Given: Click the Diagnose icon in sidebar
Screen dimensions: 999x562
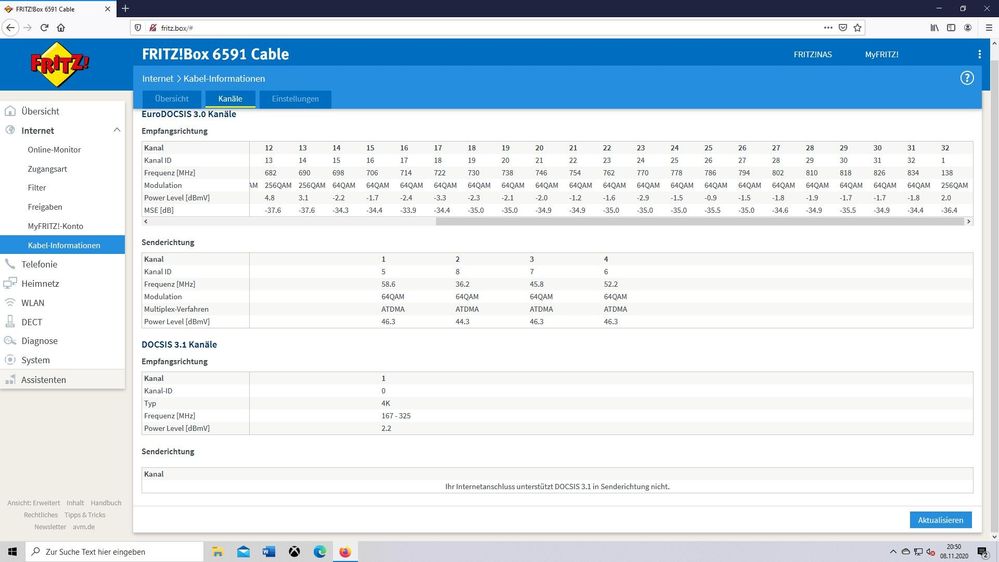Looking at the screenshot, I should [x=10, y=341].
